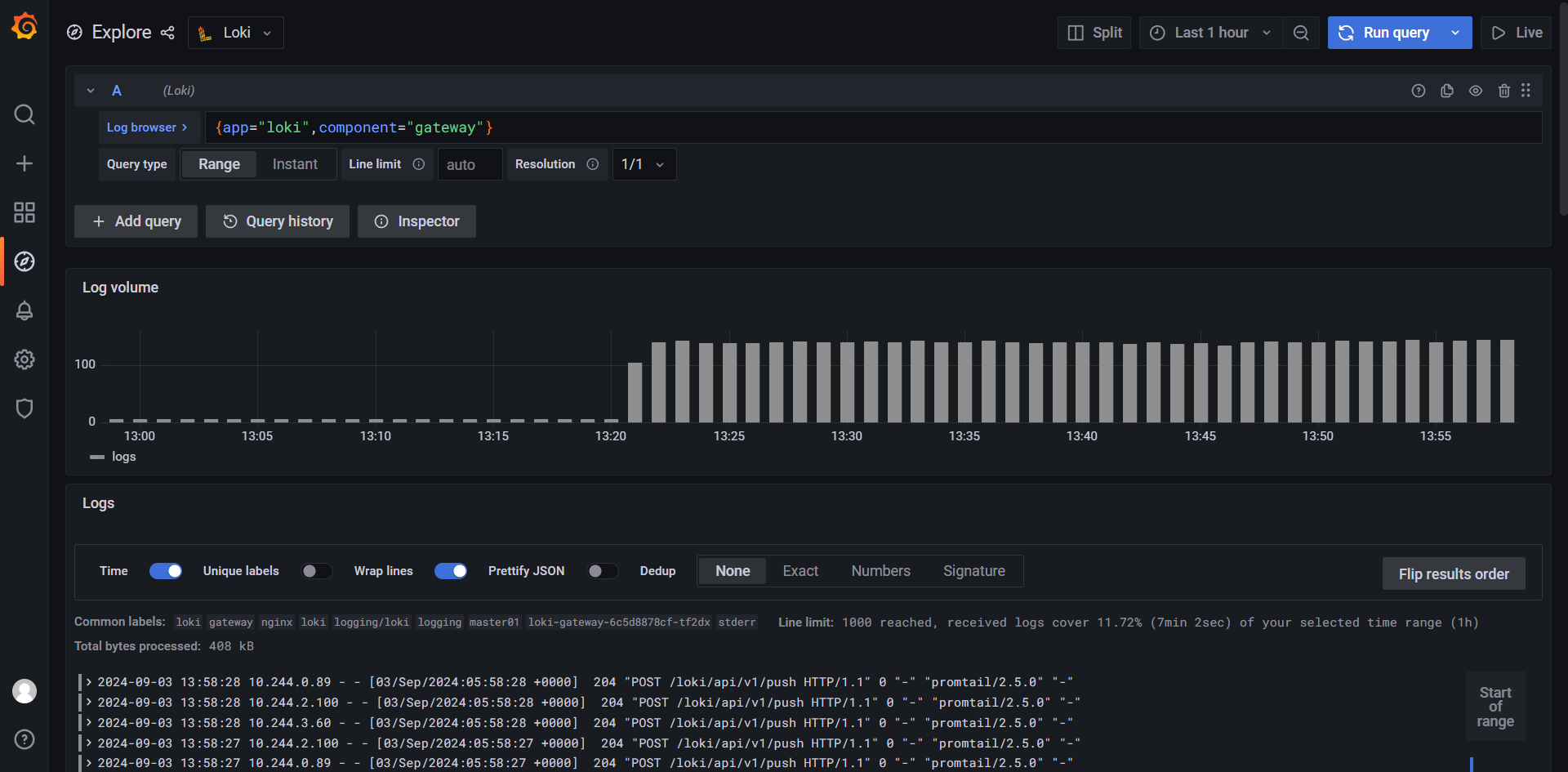Open the Dashboards grid icon in sidebar
The width and height of the screenshot is (1568, 772).
(24, 212)
